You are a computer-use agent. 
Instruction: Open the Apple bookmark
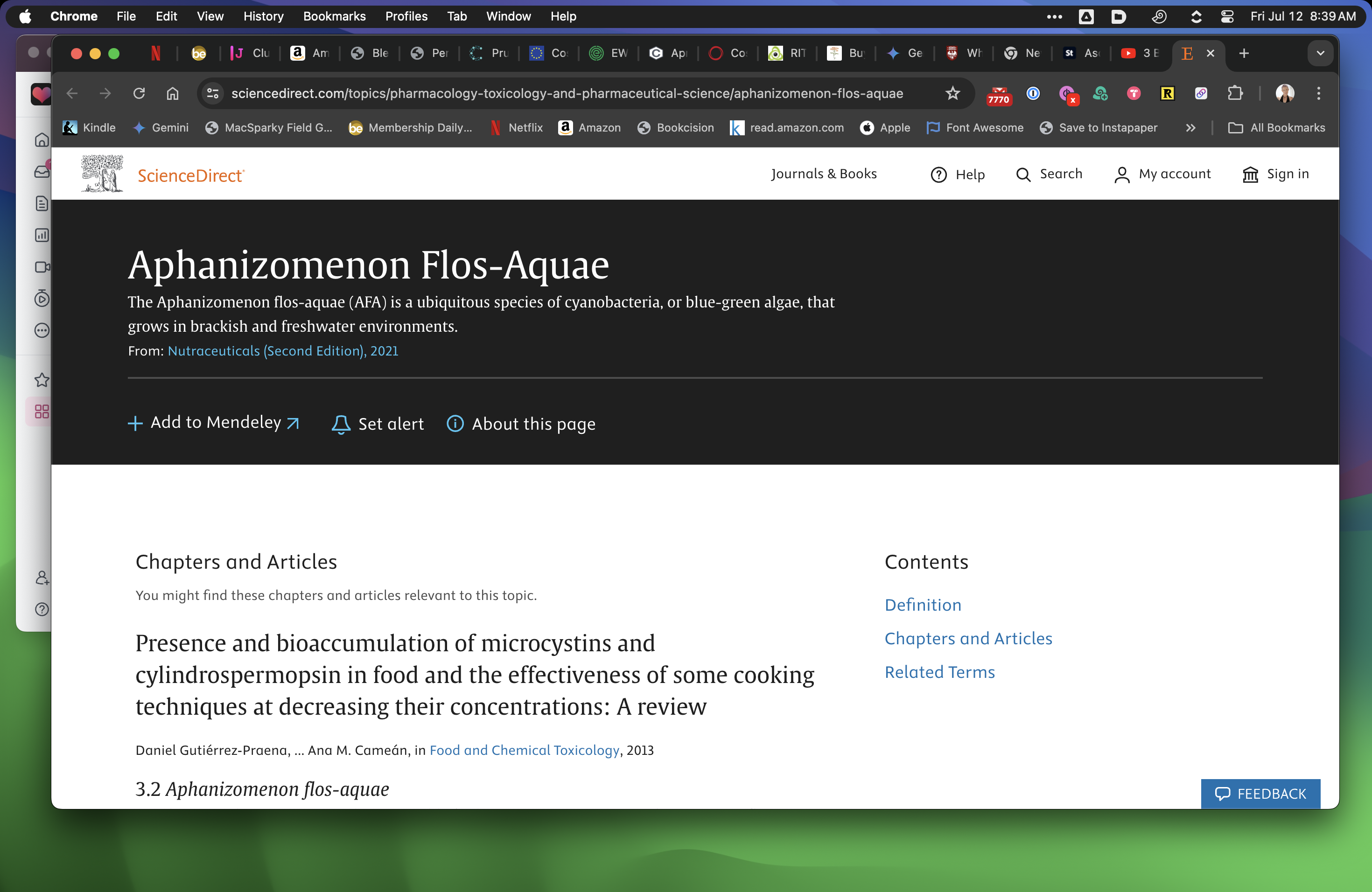click(x=885, y=128)
